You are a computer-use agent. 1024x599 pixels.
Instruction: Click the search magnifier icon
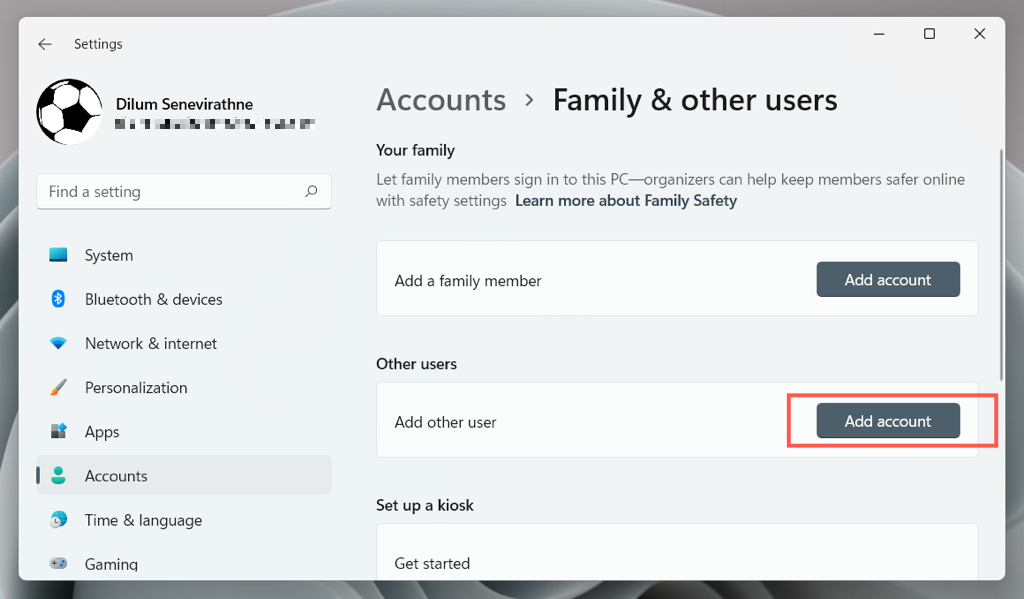tap(311, 191)
